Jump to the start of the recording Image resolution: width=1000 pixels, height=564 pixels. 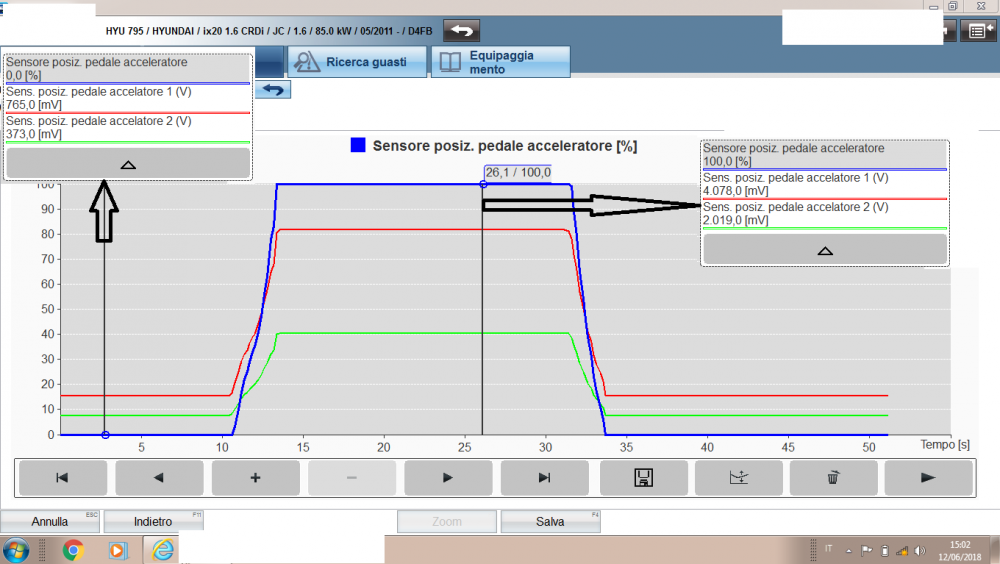coord(62,478)
